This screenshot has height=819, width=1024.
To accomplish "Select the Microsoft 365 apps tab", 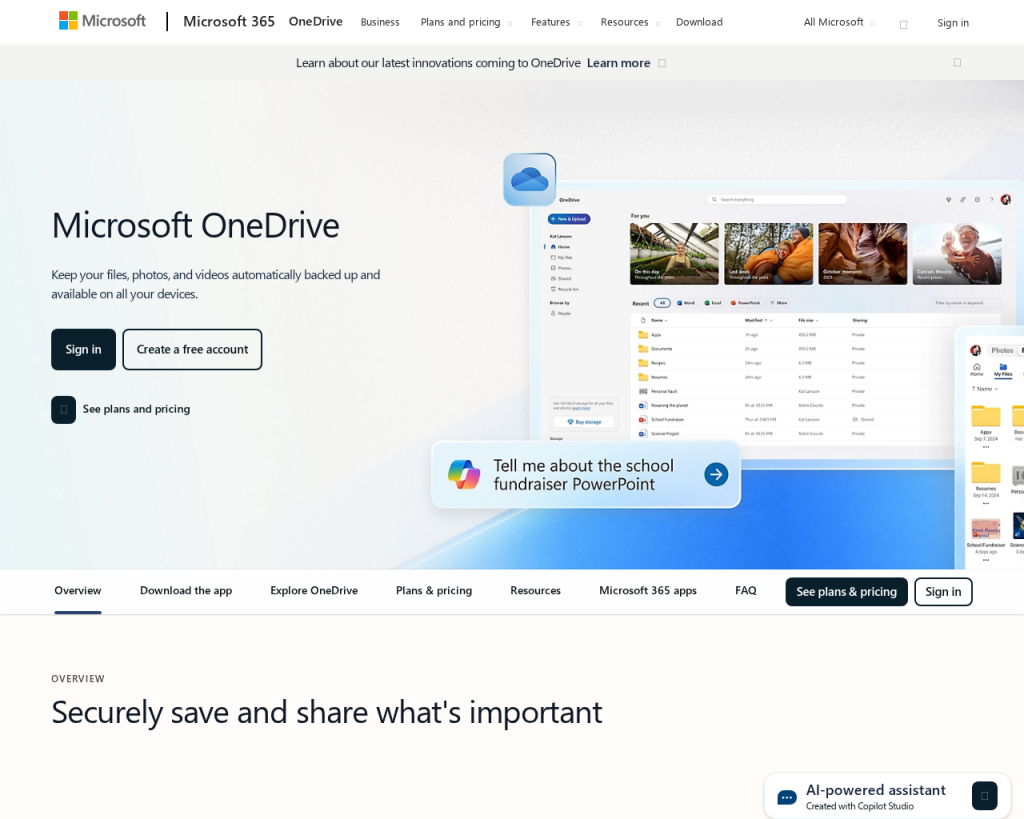I will (648, 590).
